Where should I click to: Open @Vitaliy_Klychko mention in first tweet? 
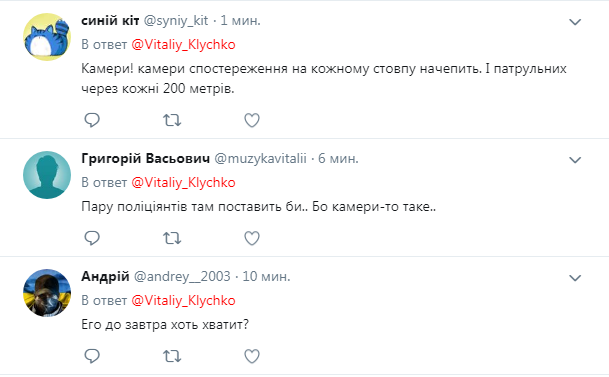[183, 45]
